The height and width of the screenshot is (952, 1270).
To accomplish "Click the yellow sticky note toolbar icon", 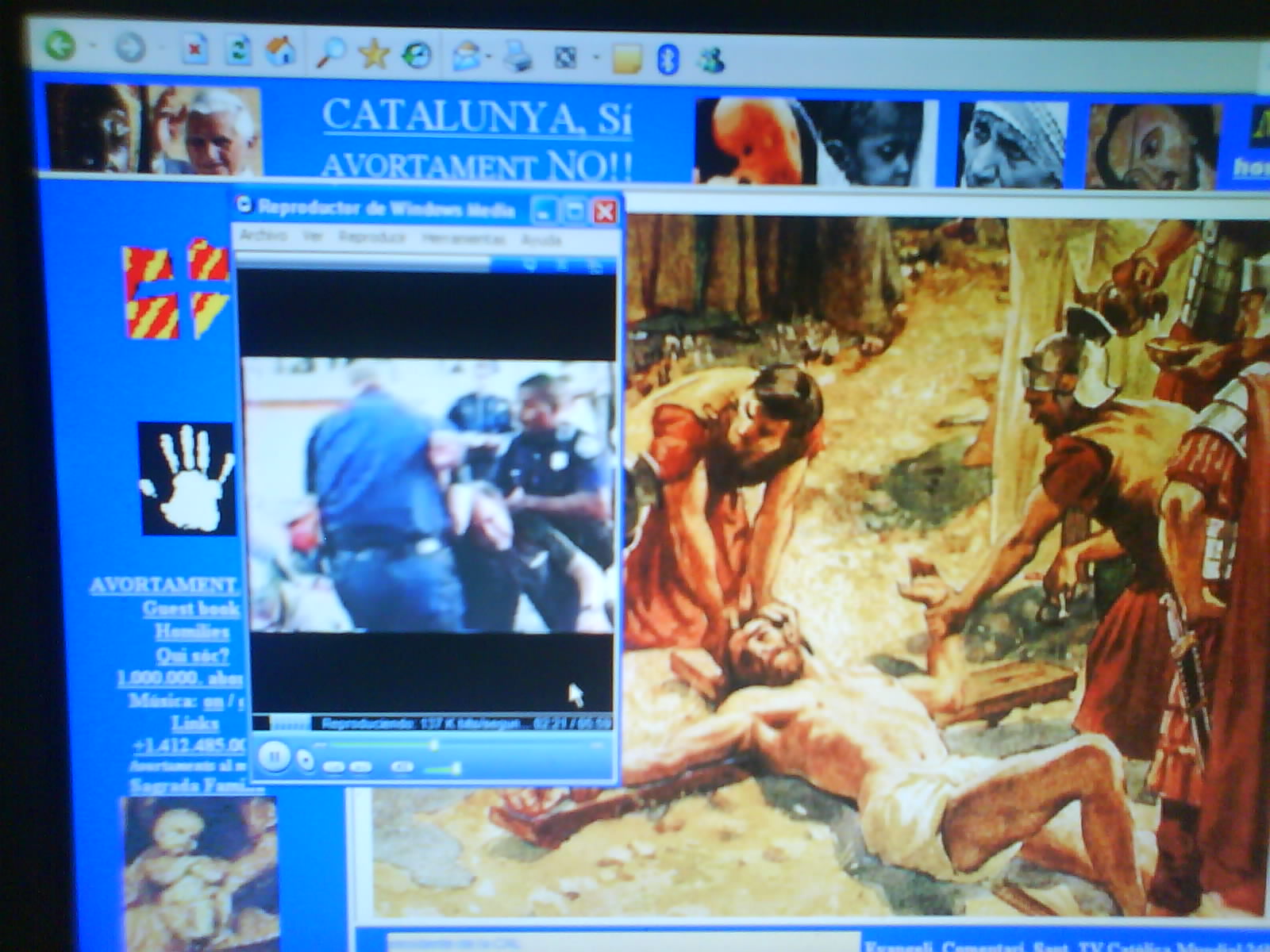I will pos(626,59).
